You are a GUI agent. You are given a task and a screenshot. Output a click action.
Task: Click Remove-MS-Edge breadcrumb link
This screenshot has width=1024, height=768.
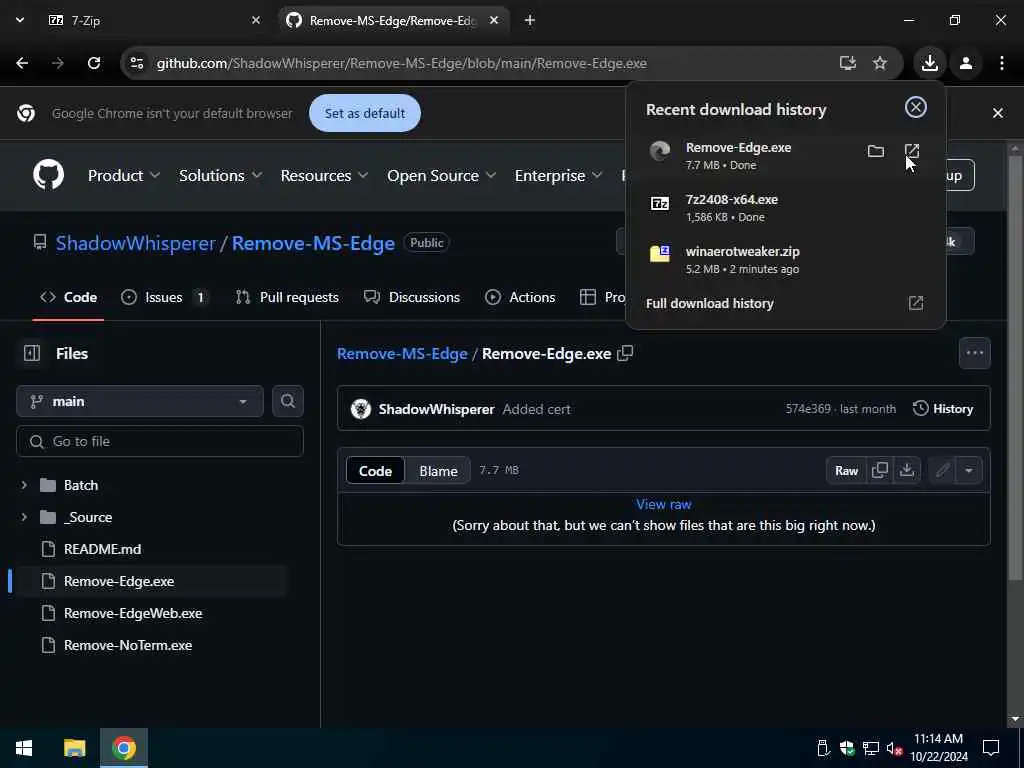pyautogui.click(x=402, y=353)
